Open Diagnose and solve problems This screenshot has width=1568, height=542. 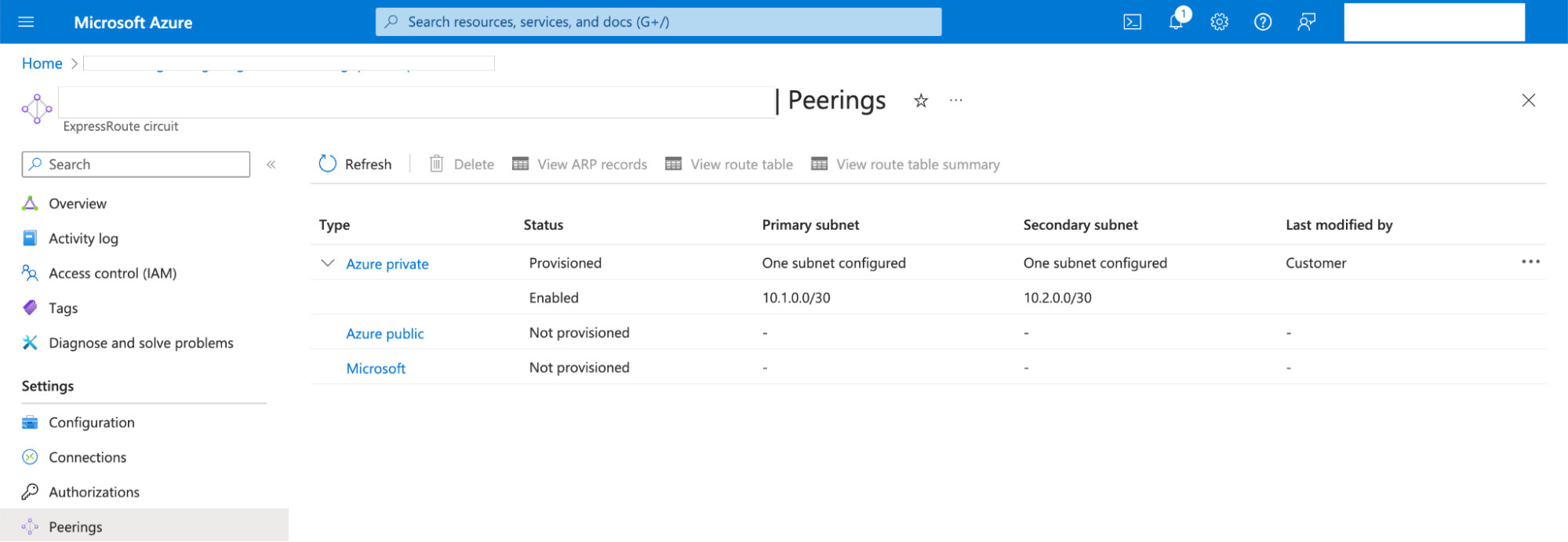(141, 343)
